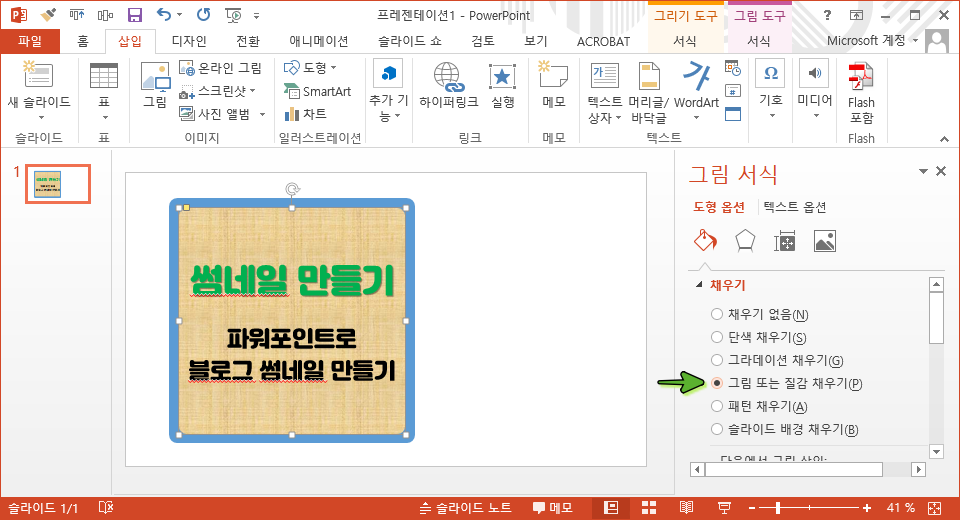Click the 스크린샷 screenshot button
The height and width of the screenshot is (520, 960).
click(x=213, y=91)
